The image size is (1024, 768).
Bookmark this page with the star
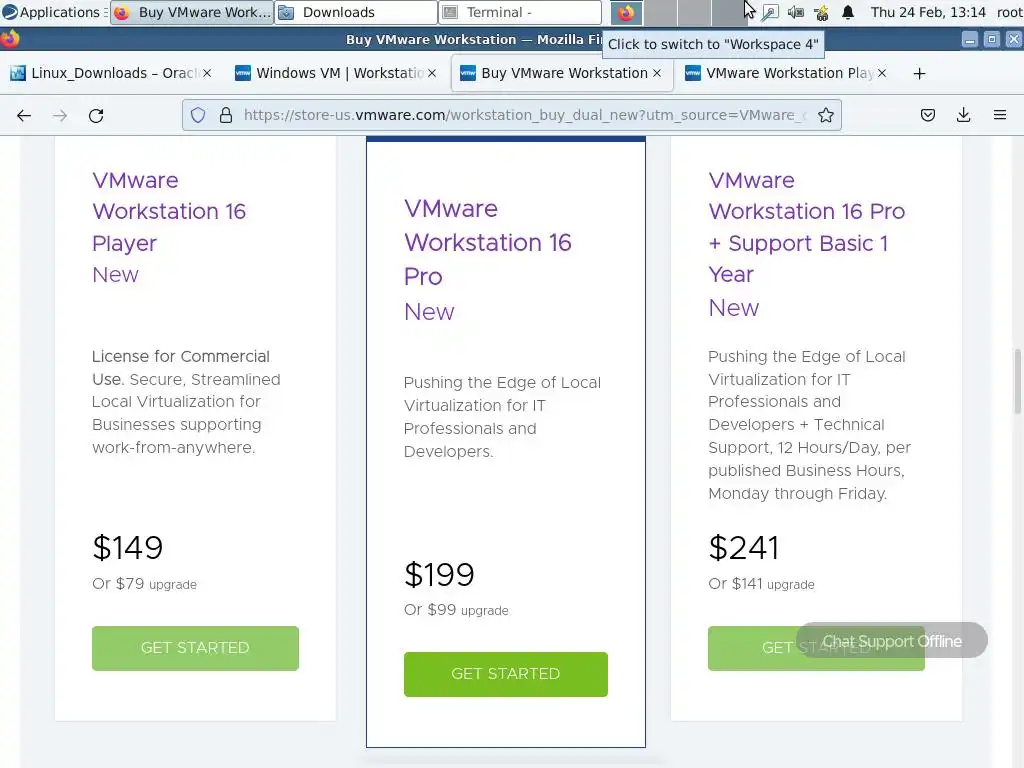pyautogui.click(x=826, y=115)
